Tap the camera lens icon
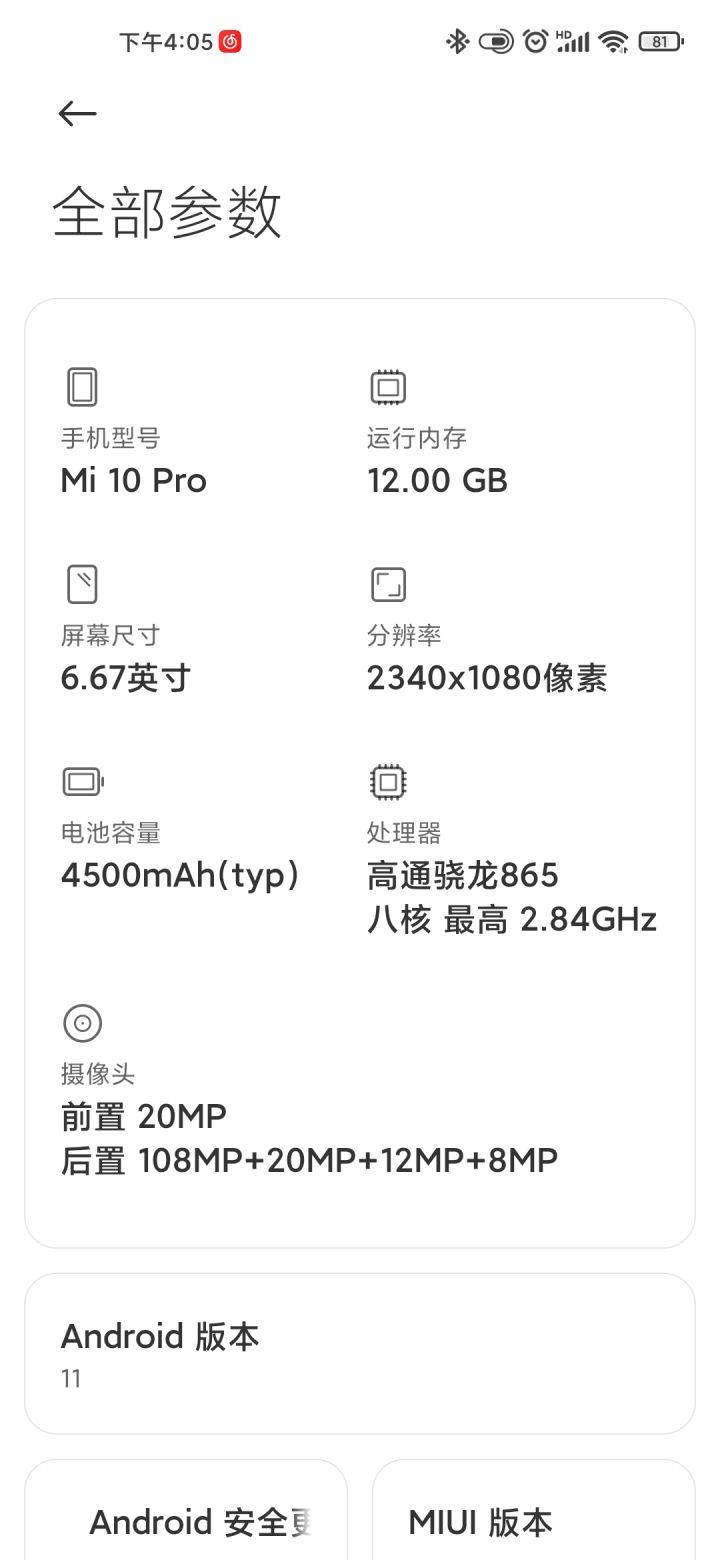Image resolution: width=720 pixels, height=1560 pixels. pyautogui.click(x=82, y=1023)
